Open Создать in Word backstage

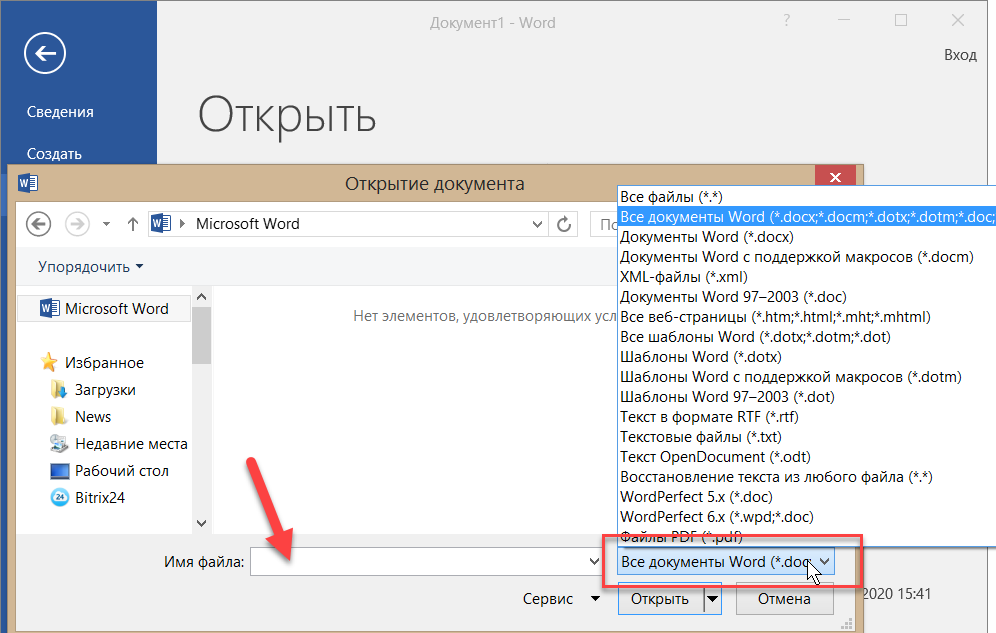pyautogui.click(x=54, y=154)
